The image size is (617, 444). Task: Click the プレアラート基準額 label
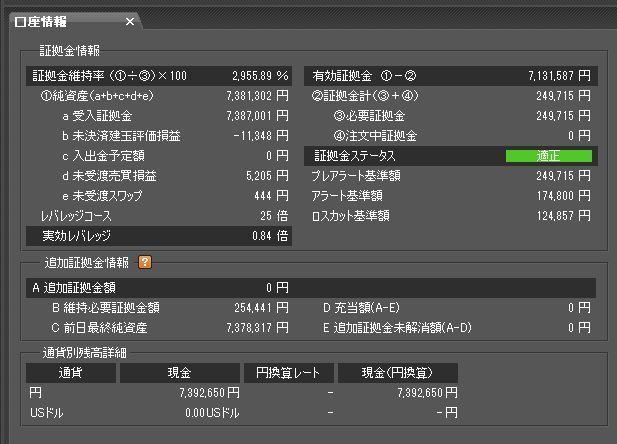[357, 176]
